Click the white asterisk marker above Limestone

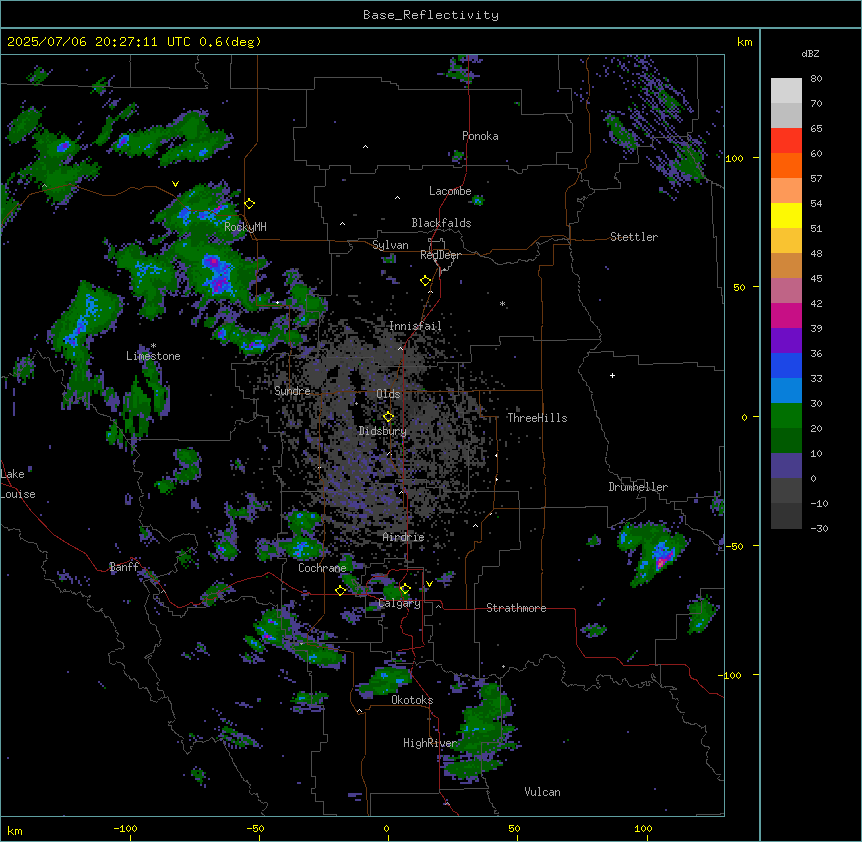pyautogui.click(x=153, y=346)
